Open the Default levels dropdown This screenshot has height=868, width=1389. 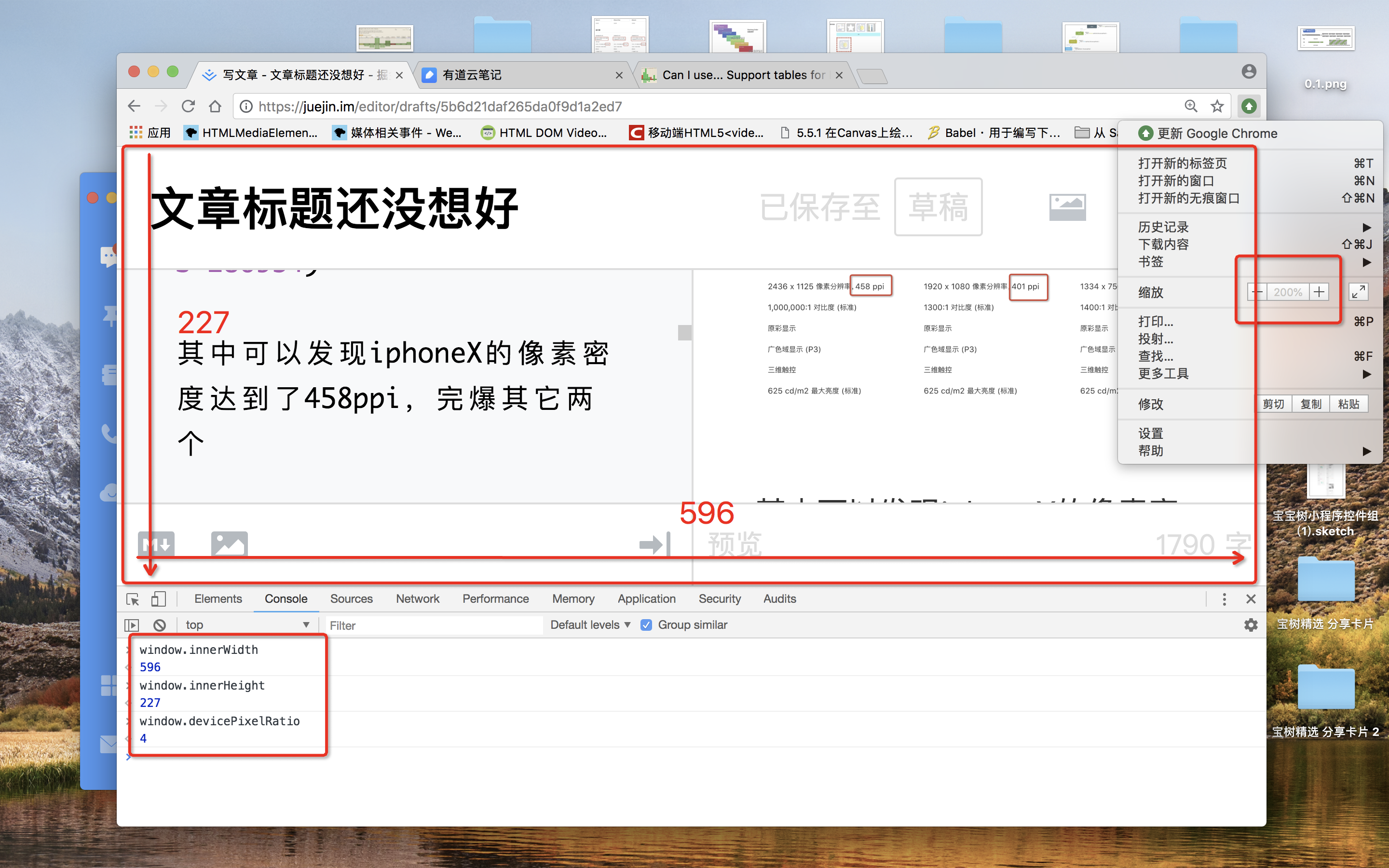point(590,624)
